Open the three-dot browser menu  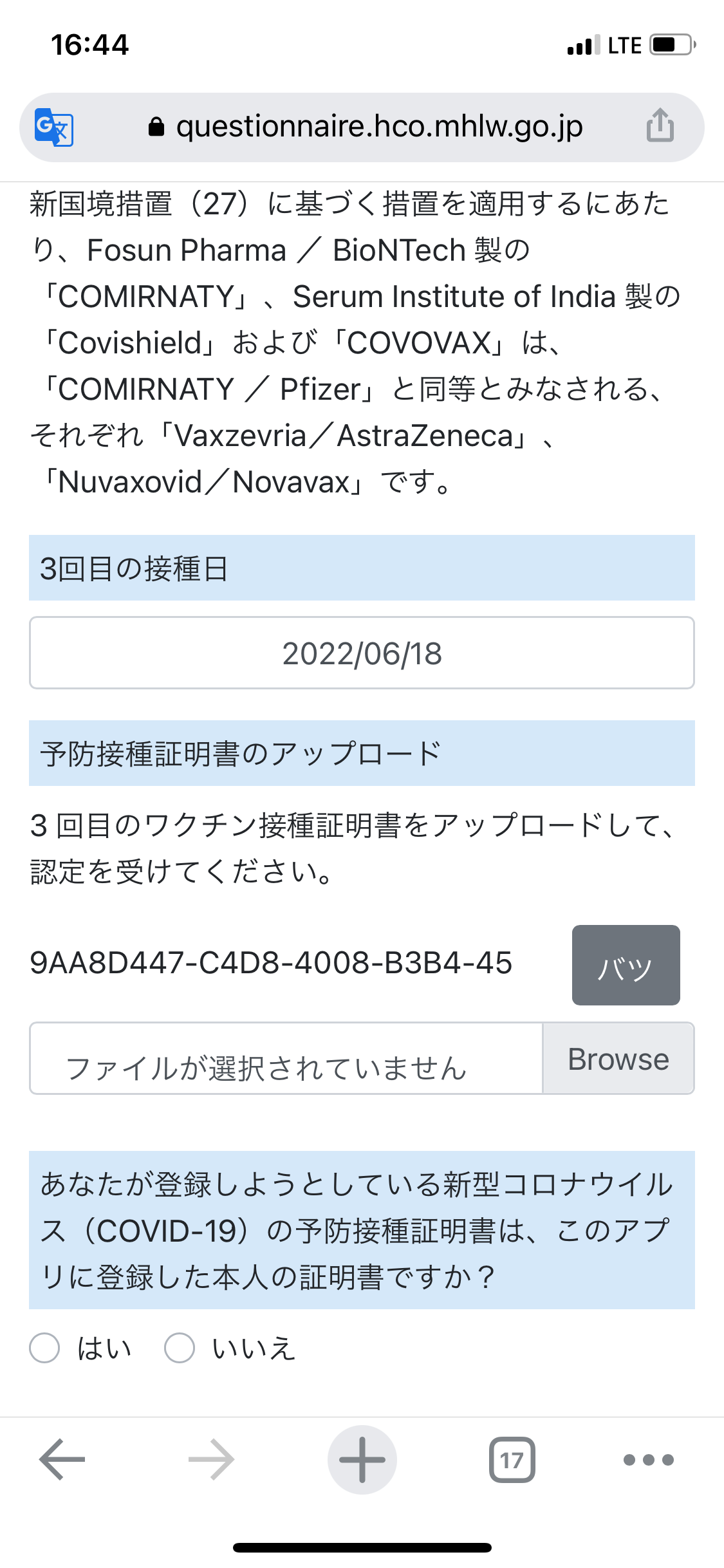(649, 1459)
